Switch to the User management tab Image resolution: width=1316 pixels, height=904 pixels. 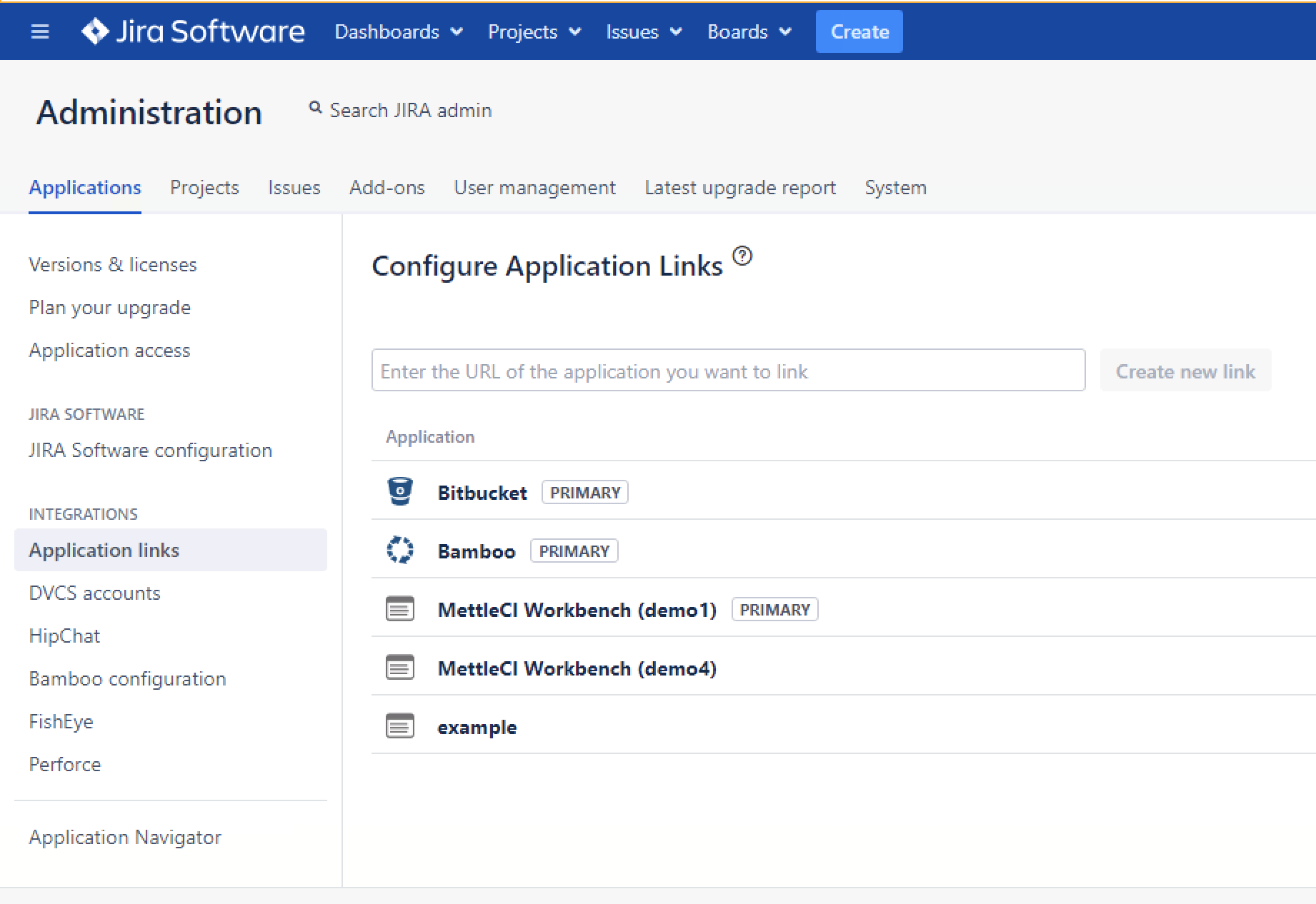(534, 188)
